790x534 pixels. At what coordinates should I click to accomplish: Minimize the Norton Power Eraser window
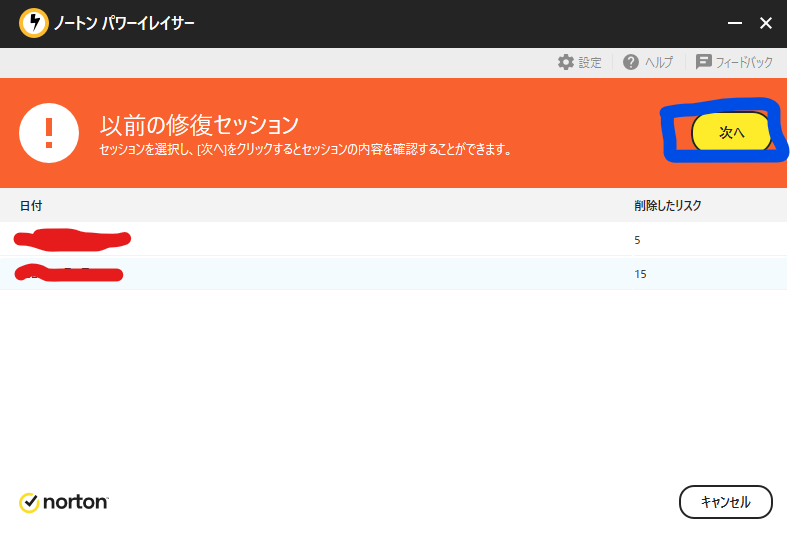735,23
